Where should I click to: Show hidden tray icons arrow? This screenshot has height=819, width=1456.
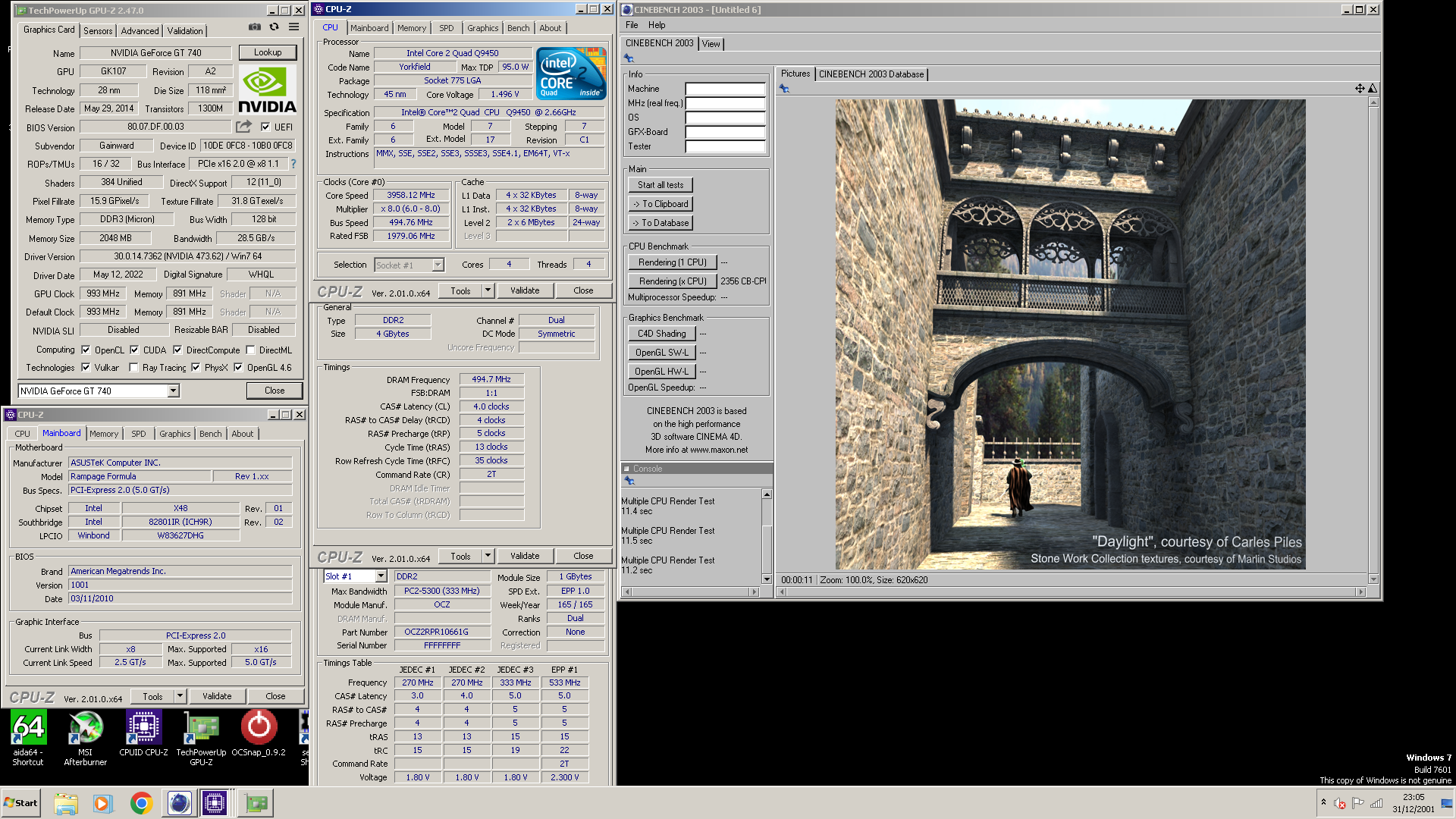pos(1323,802)
